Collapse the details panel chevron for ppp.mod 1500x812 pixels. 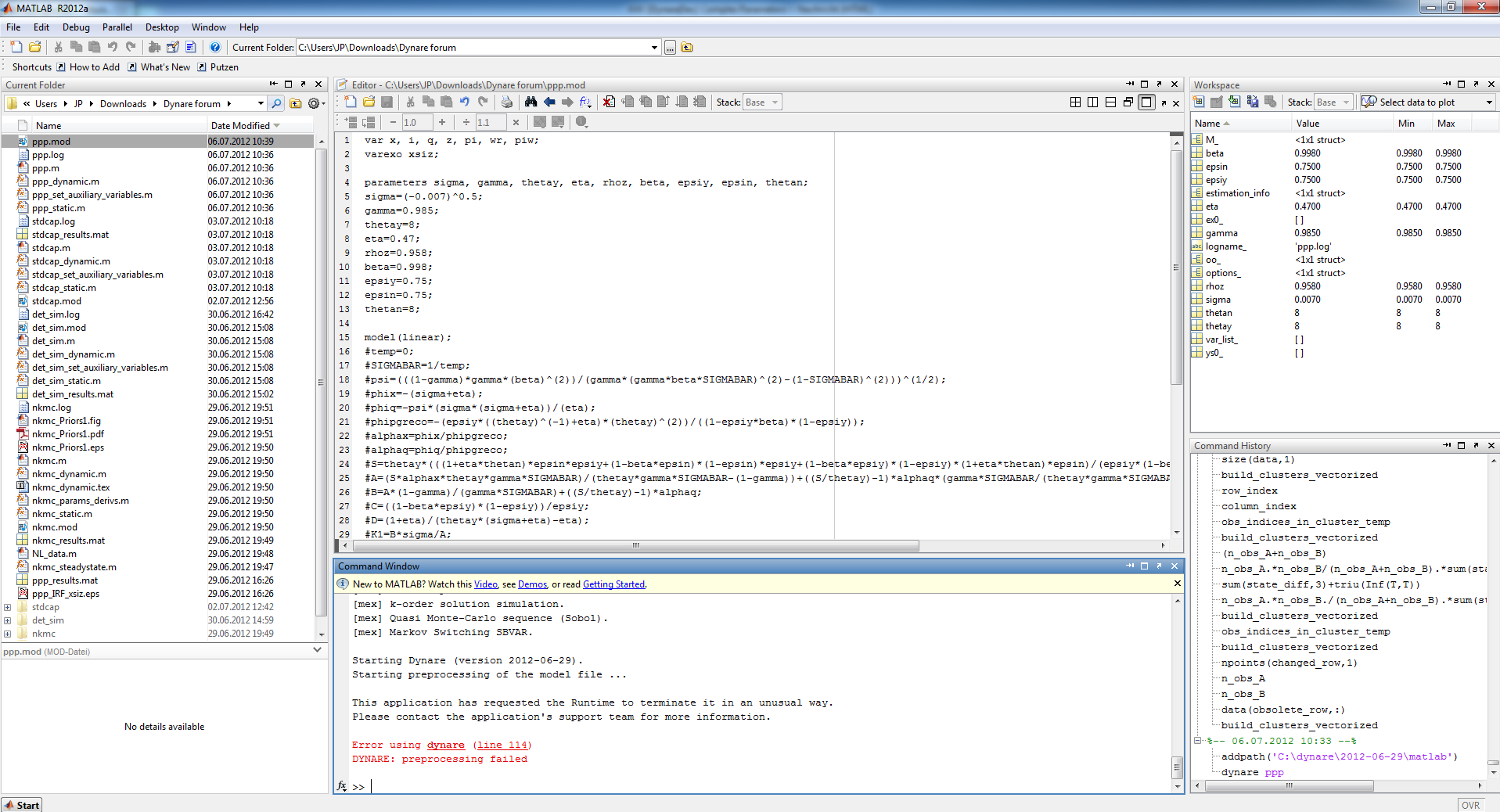[317, 650]
